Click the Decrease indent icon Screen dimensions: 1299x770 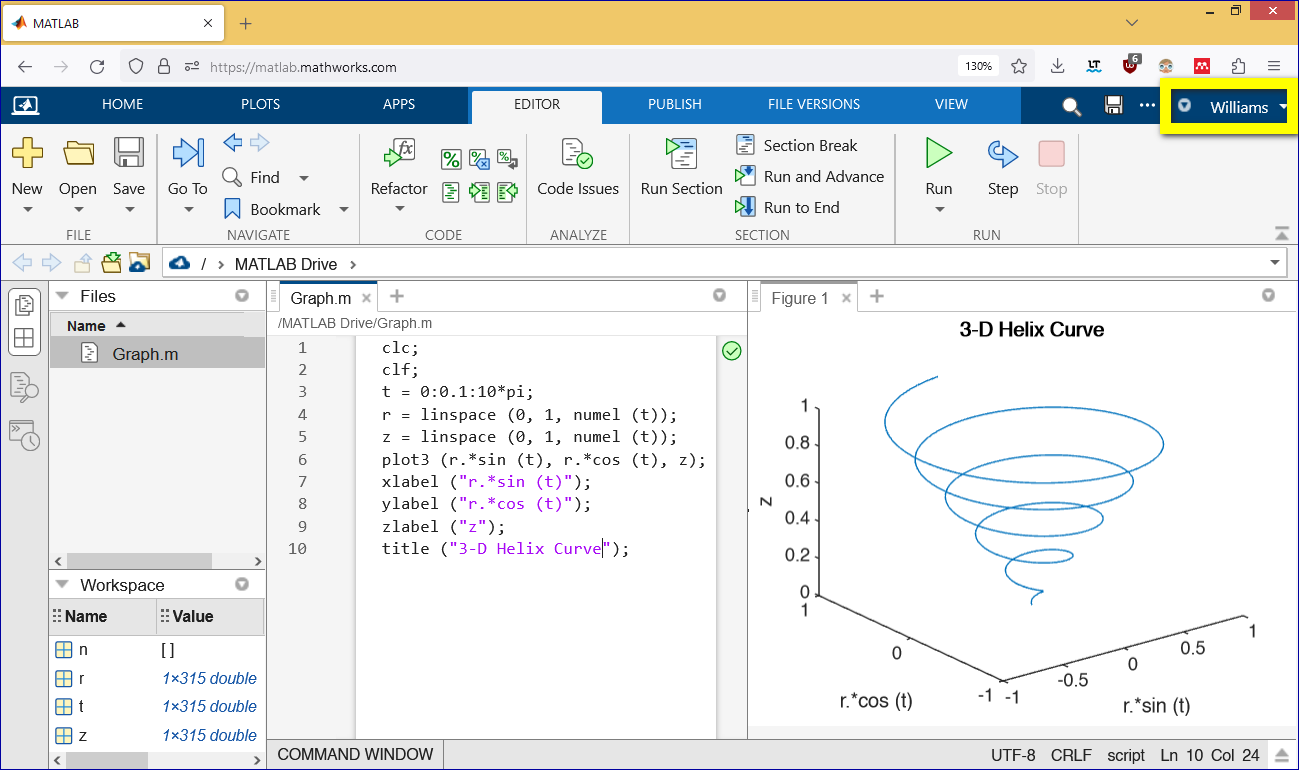(x=507, y=190)
